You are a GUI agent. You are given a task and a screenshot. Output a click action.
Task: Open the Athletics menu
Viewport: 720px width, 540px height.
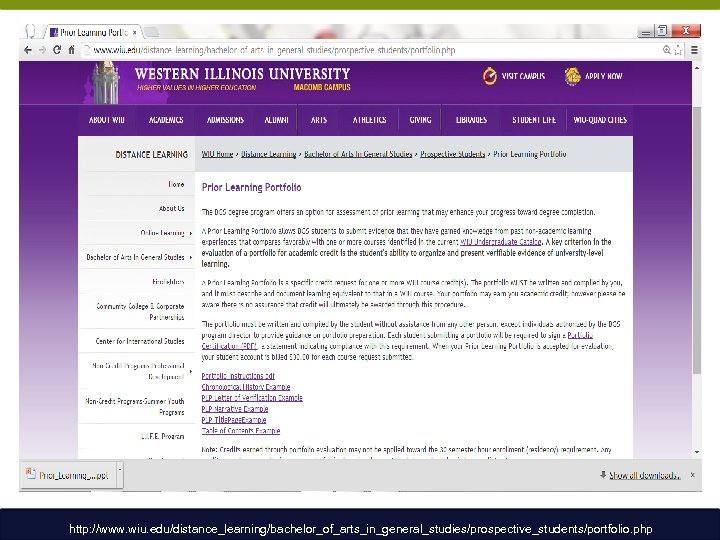pos(370,120)
